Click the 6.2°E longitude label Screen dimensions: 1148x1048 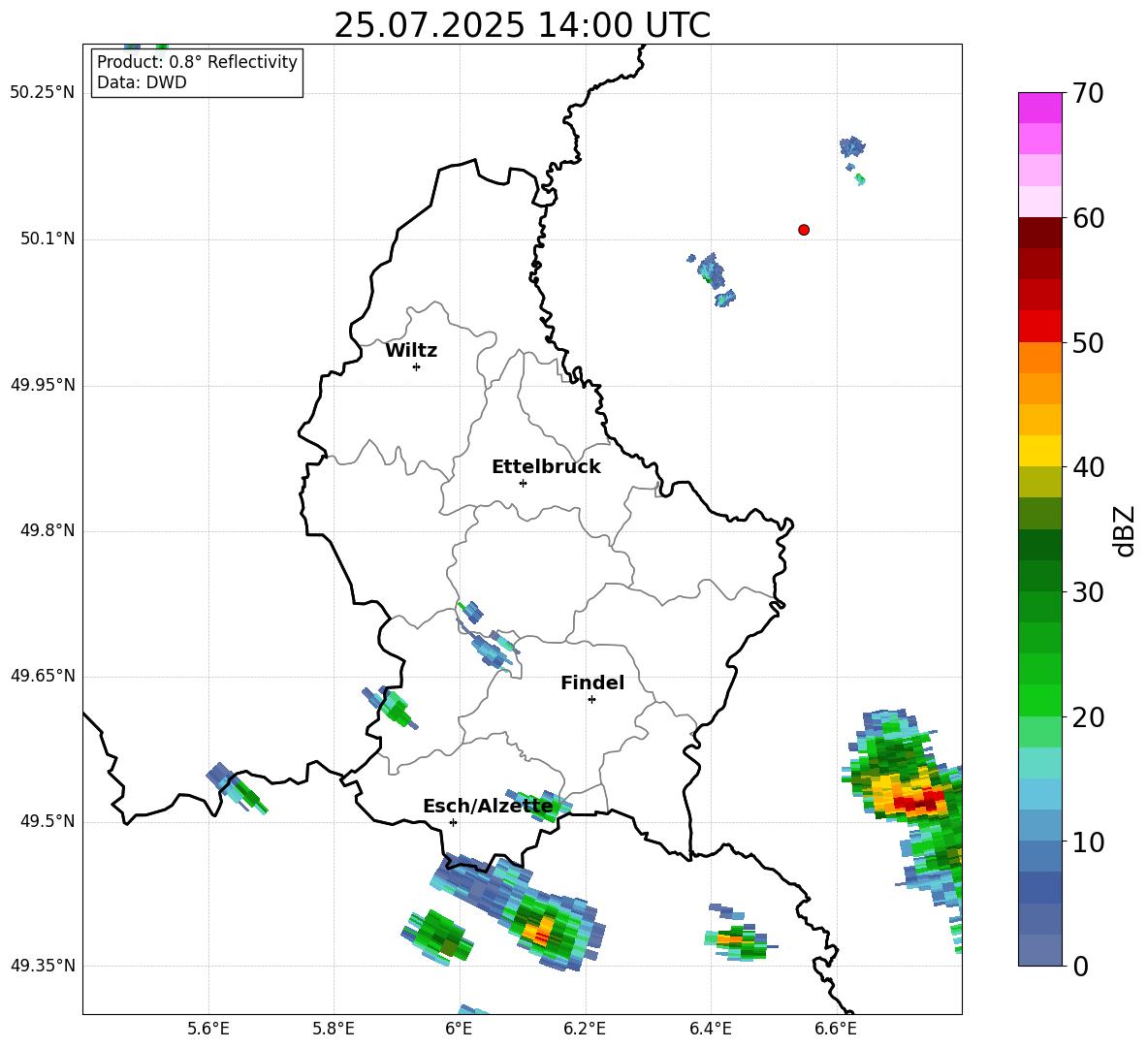tap(585, 1029)
